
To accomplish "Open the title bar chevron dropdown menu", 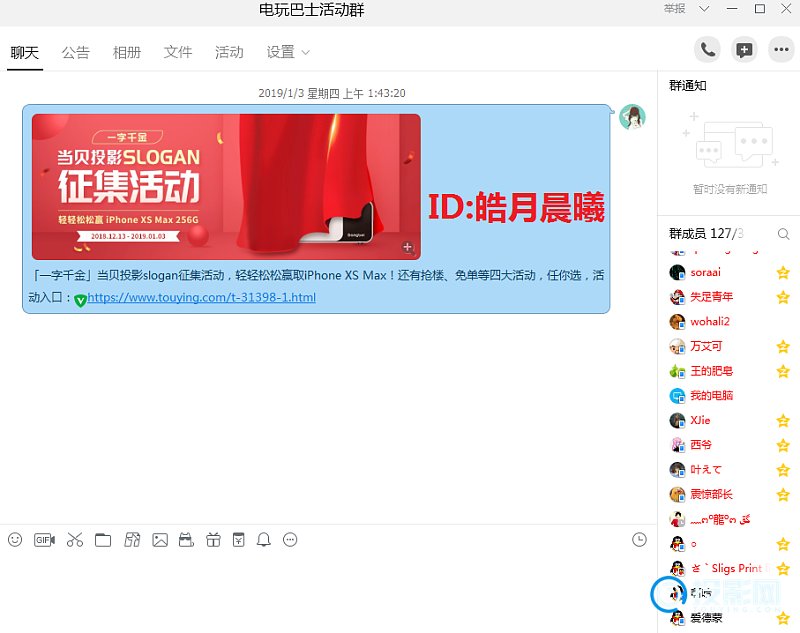I will tap(704, 9).
